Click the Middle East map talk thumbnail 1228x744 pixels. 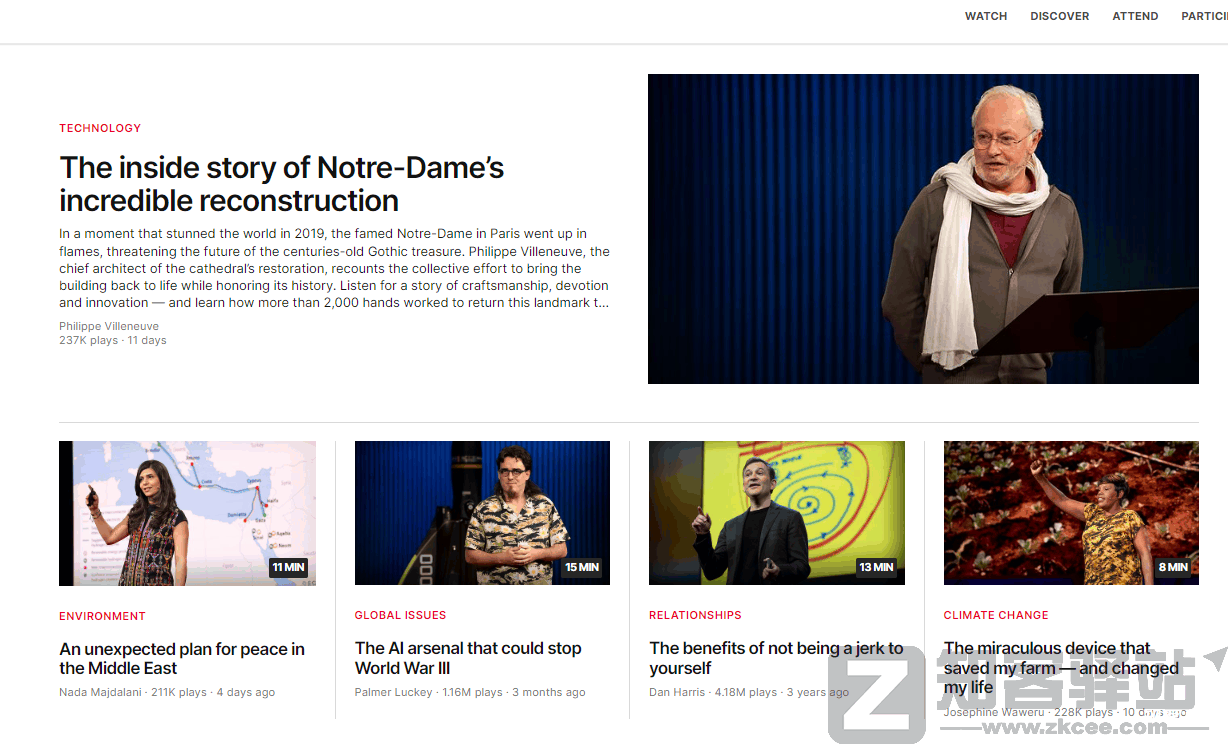(187, 513)
